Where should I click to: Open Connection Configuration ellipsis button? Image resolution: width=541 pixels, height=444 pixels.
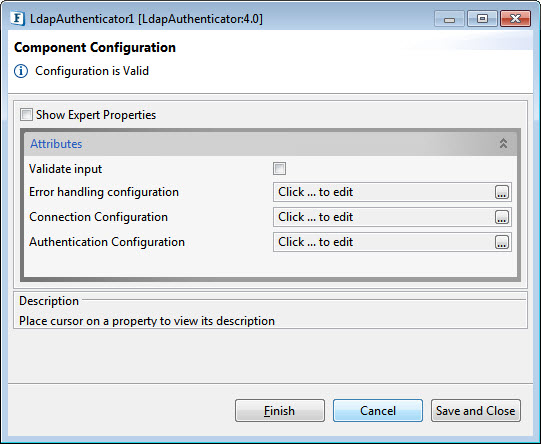[502, 217]
